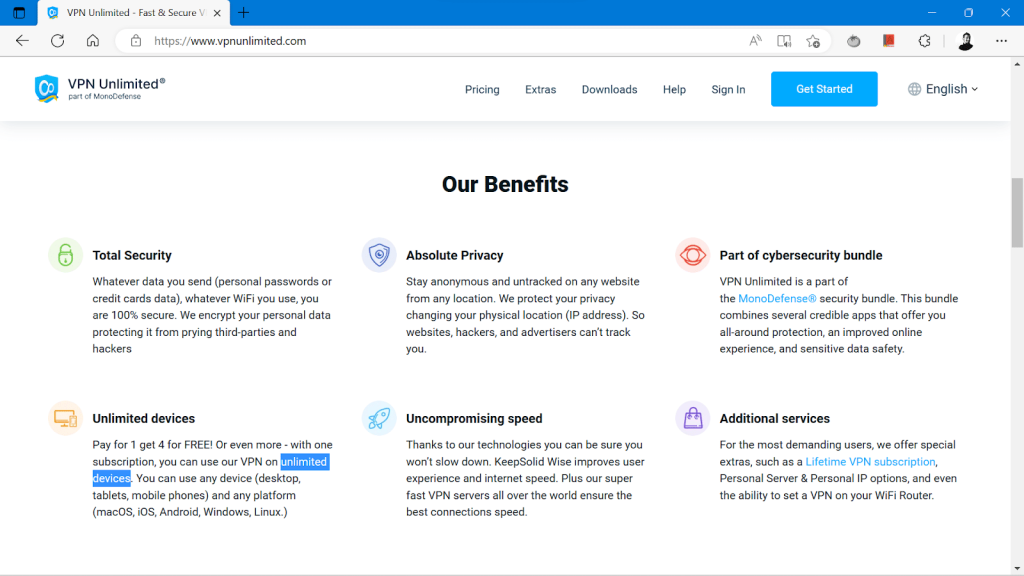Reload the page with refresh icon
1024x576 pixels.
[57, 40]
